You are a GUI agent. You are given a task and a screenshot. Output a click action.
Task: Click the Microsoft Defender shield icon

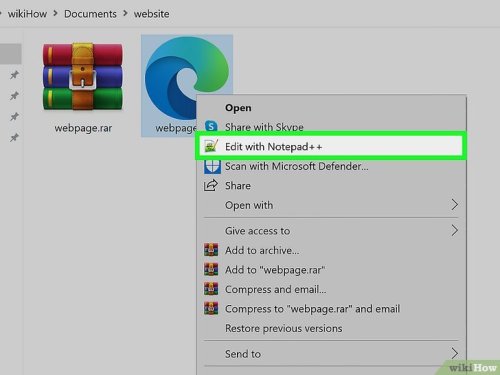tap(212, 166)
